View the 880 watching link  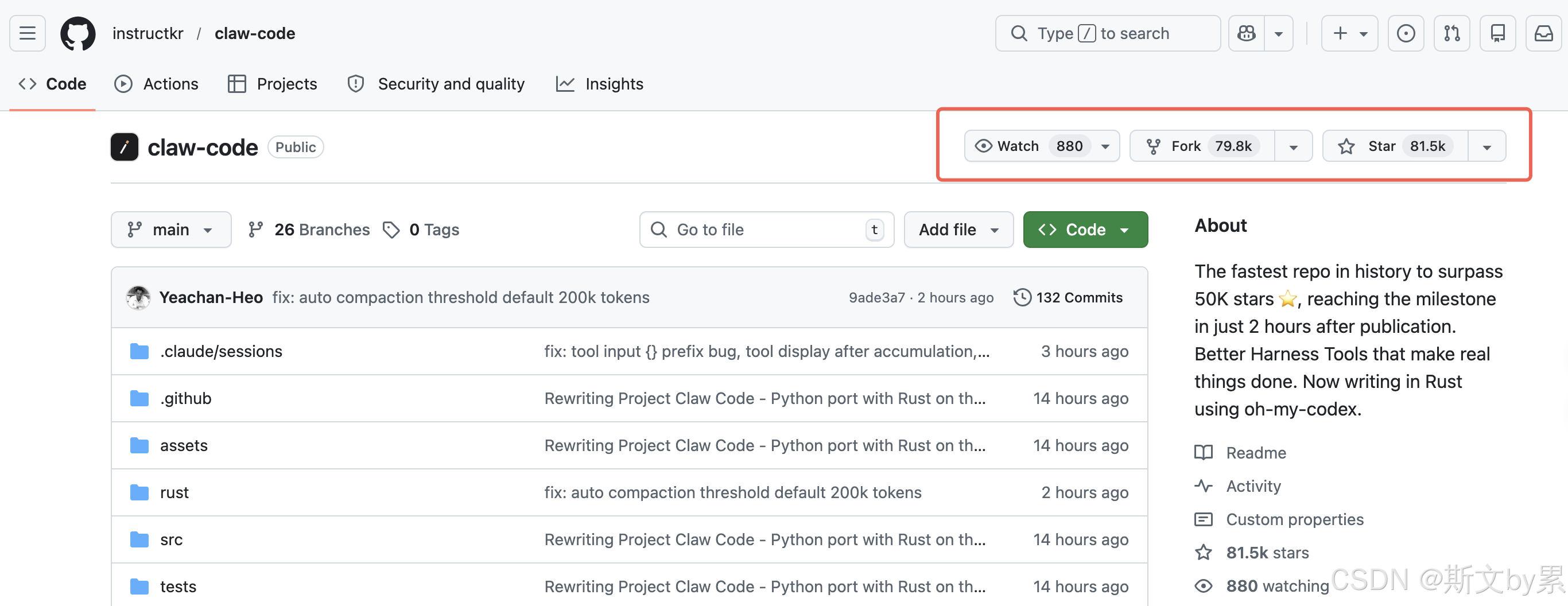1262,586
